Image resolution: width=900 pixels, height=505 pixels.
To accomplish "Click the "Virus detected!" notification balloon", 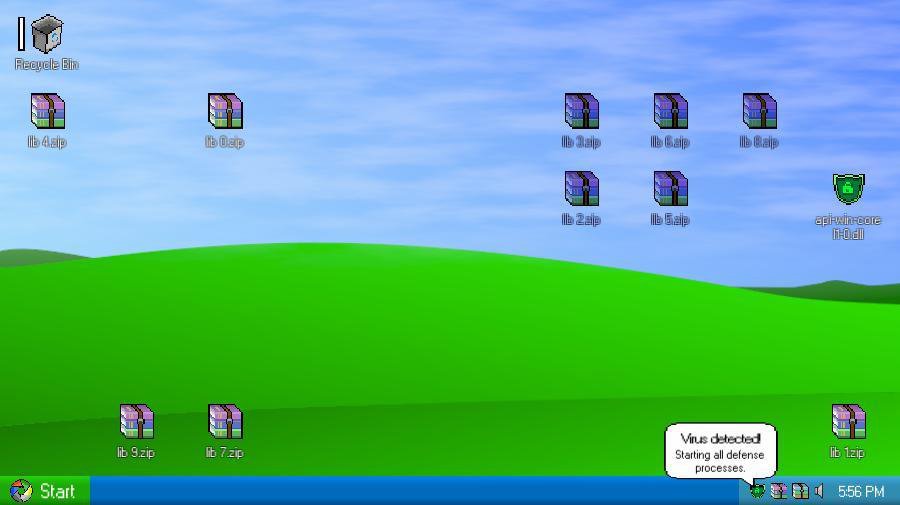I will click(x=720, y=451).
